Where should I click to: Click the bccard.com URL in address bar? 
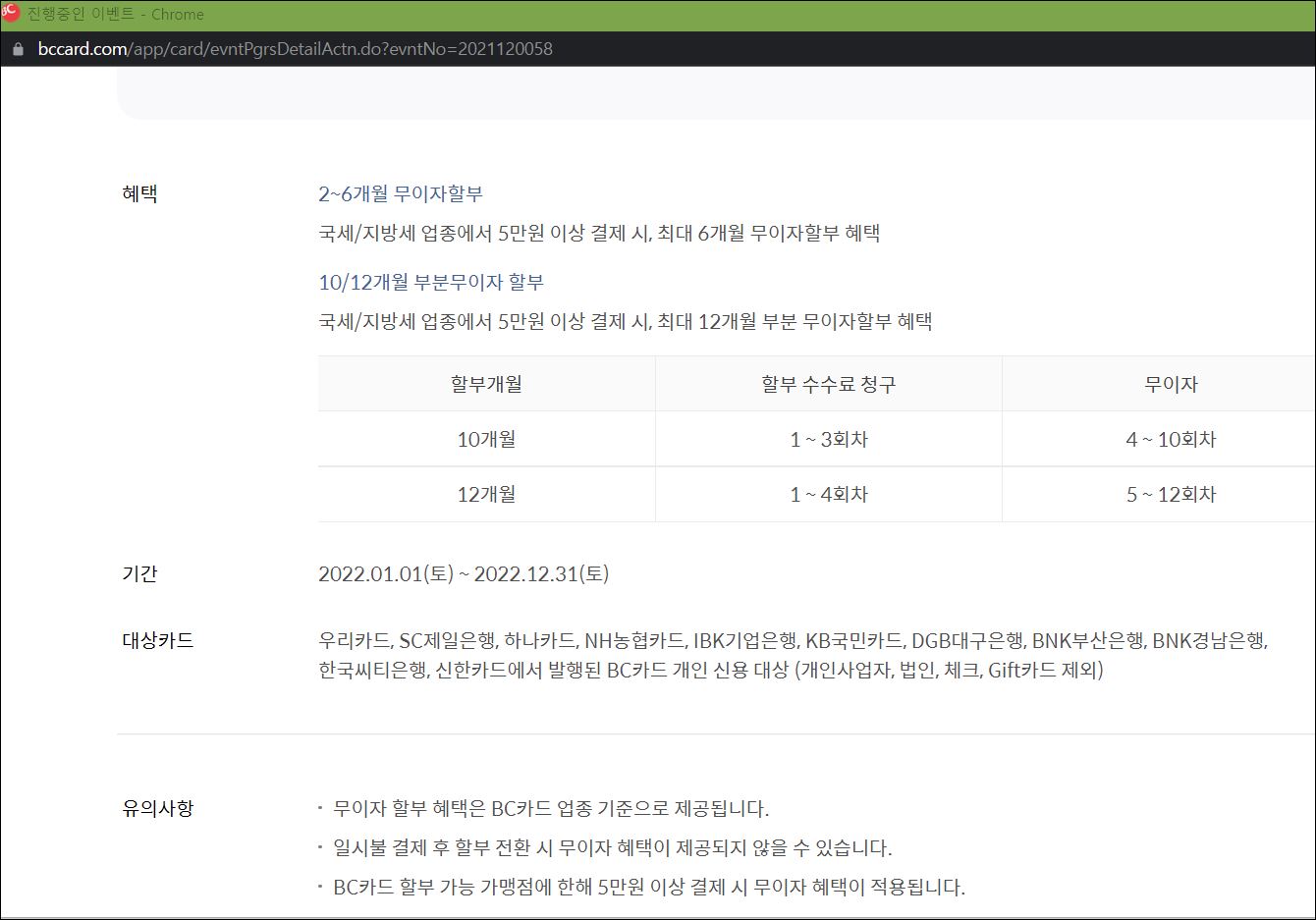(295, 49)
